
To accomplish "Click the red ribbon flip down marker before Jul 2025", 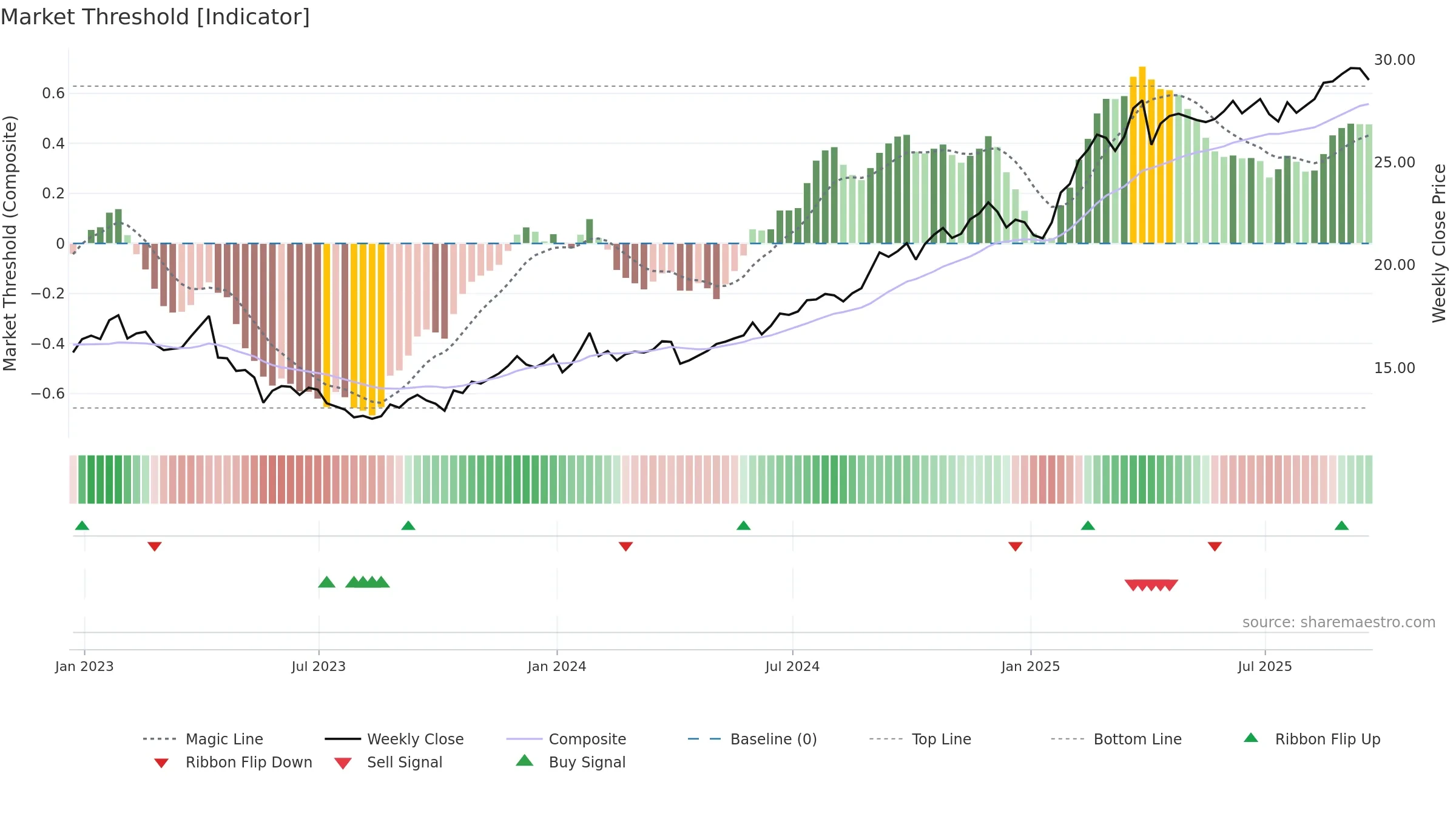I will click(x=1215, y=547).
